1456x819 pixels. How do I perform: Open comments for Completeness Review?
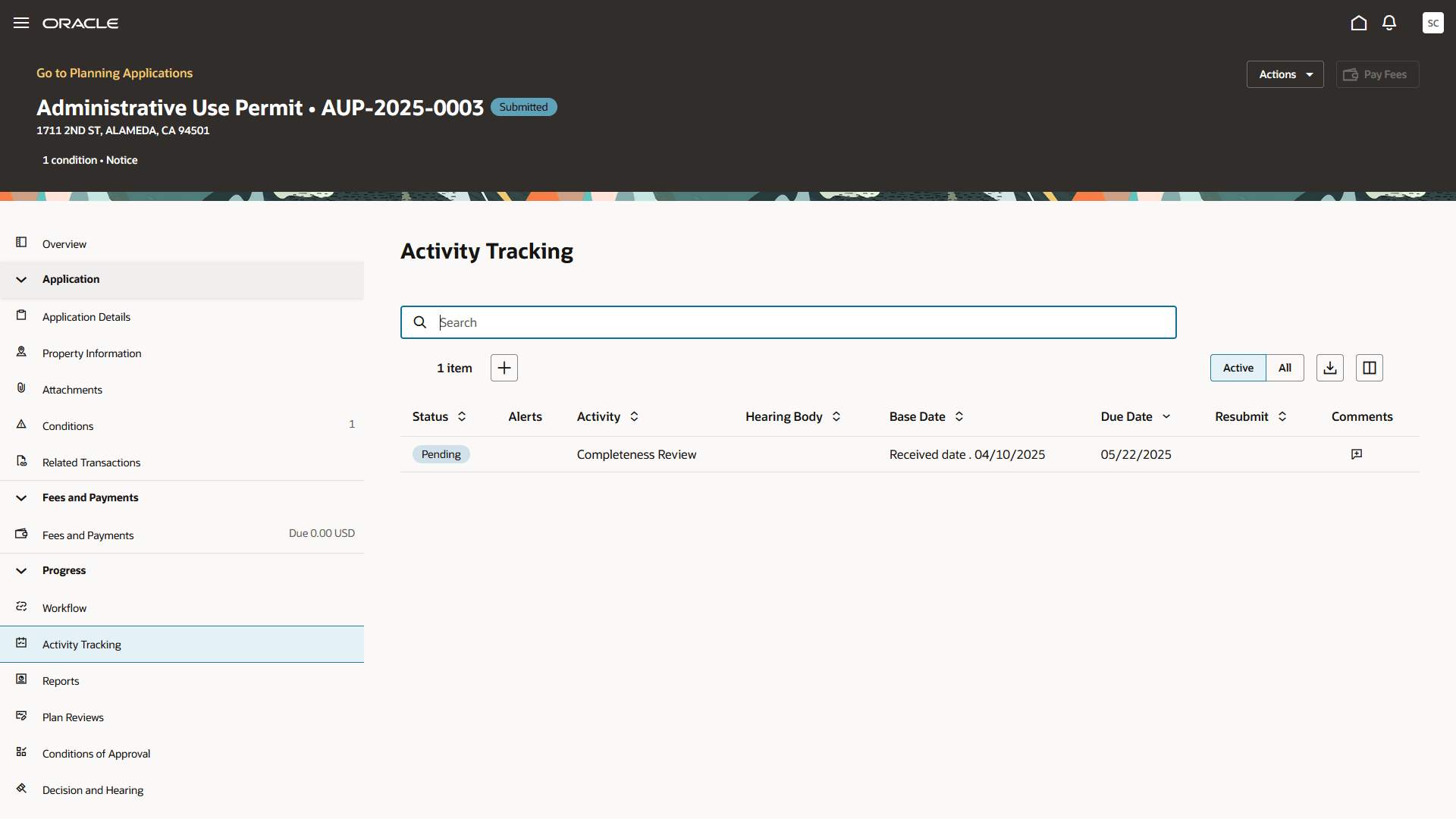[1356, 454]
